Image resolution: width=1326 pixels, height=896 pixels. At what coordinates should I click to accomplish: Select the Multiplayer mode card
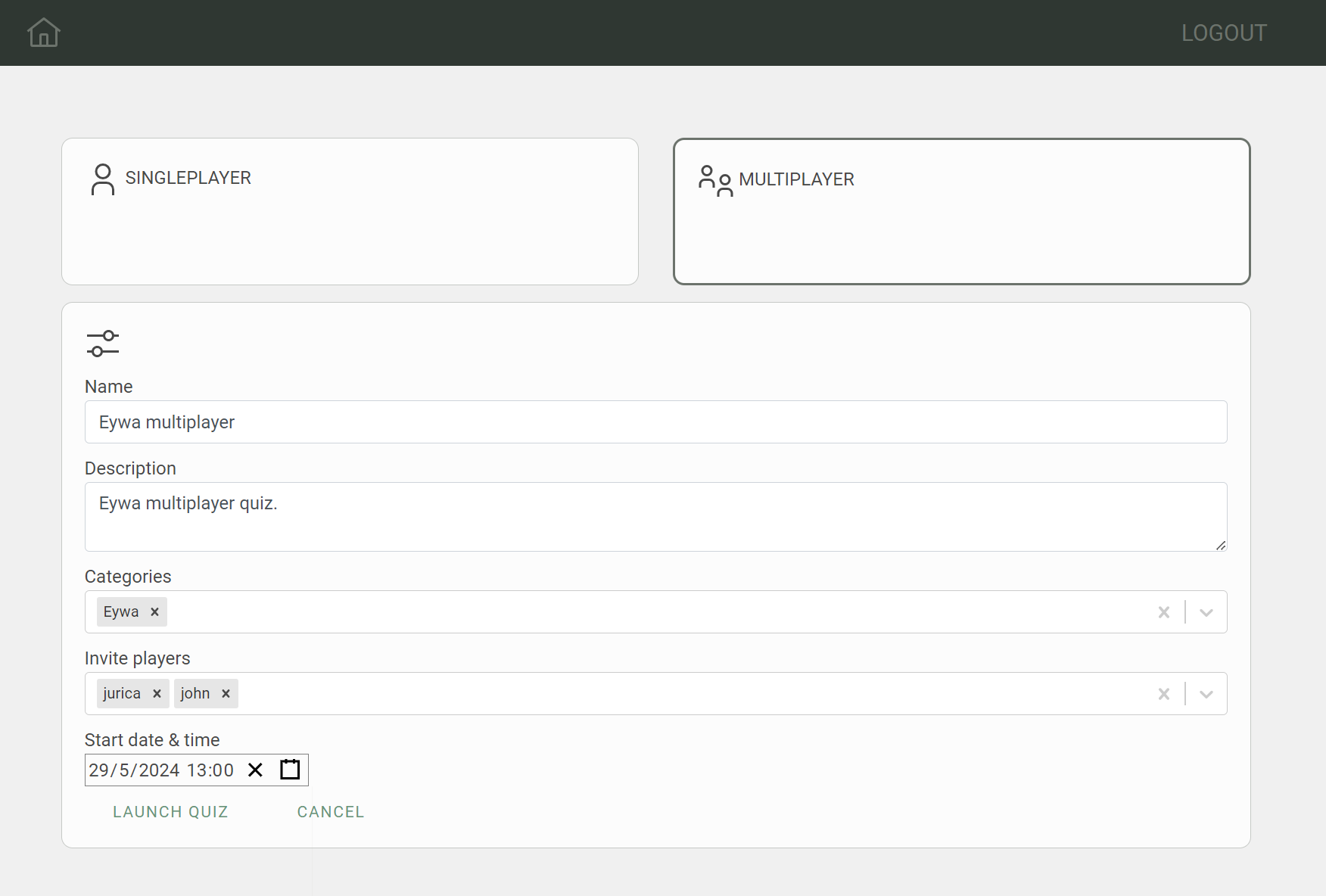(961, 211)
